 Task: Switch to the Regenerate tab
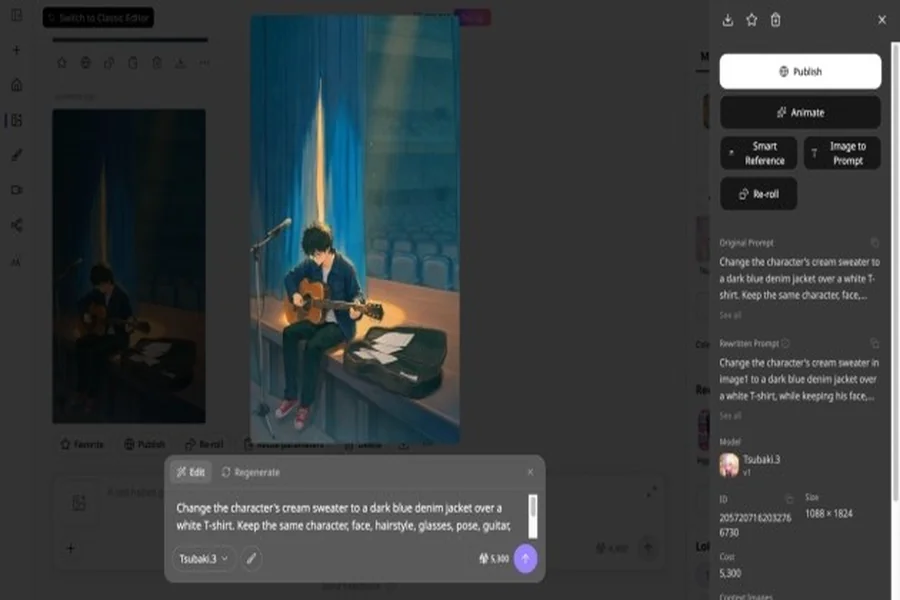[x=251, y=472]
